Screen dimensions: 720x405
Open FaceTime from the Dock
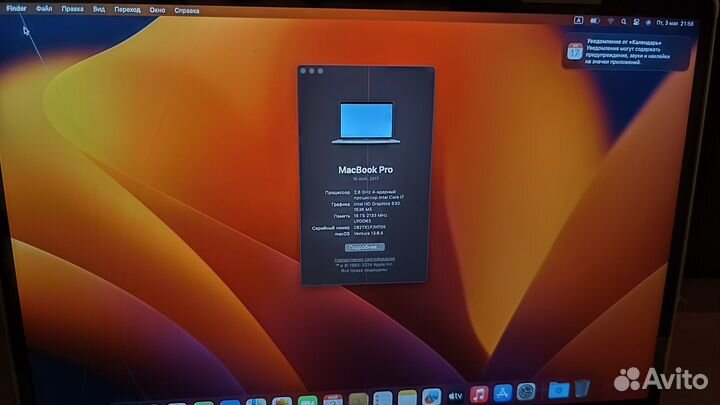[307, 400]
